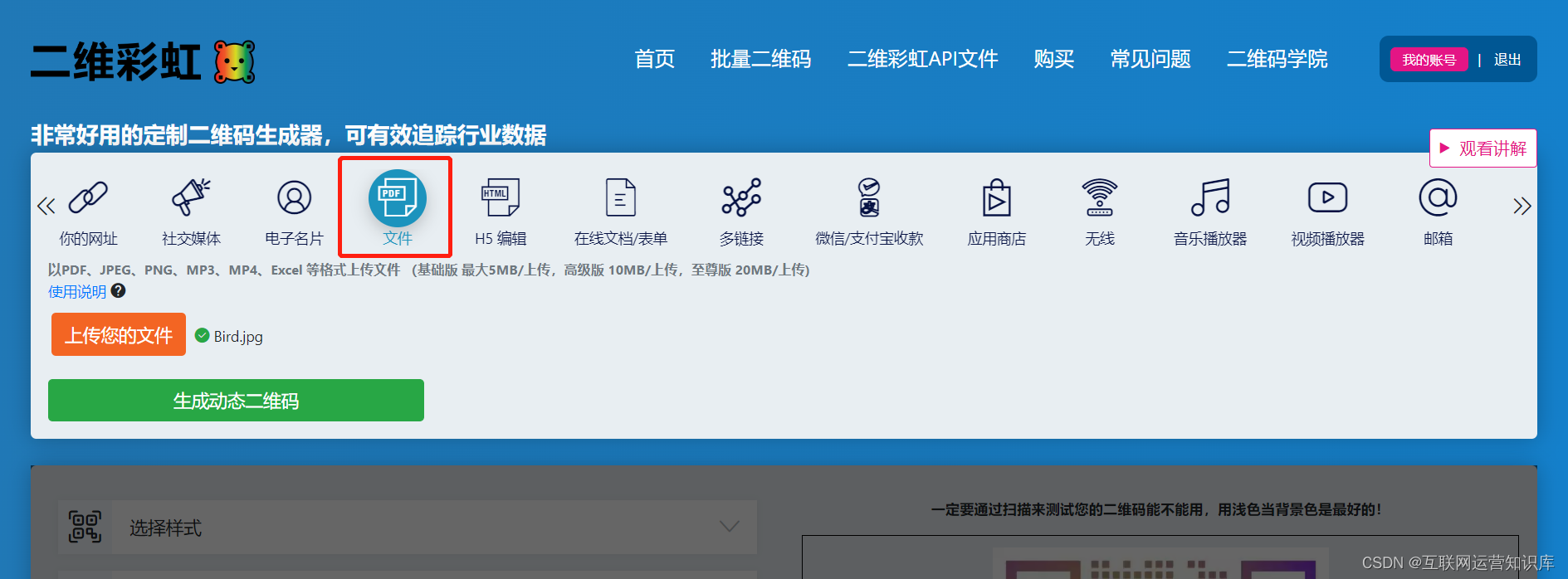Click the 二维彩虹 logo text
Image resolution: width=1568 pixels, height=579 pixels.
[x=116, y=62]
